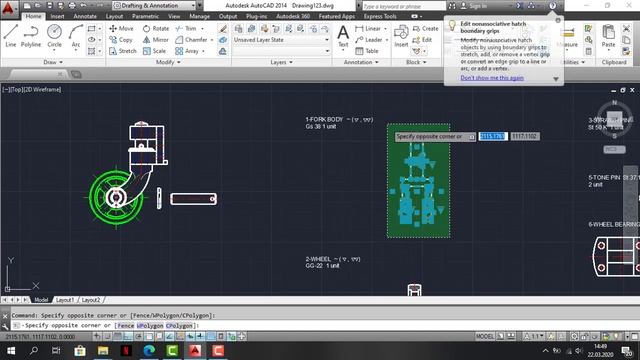Expand the Layers panel
Viewport: 640px width, 360px height.
pyautogui.click(x=282, y=62)
